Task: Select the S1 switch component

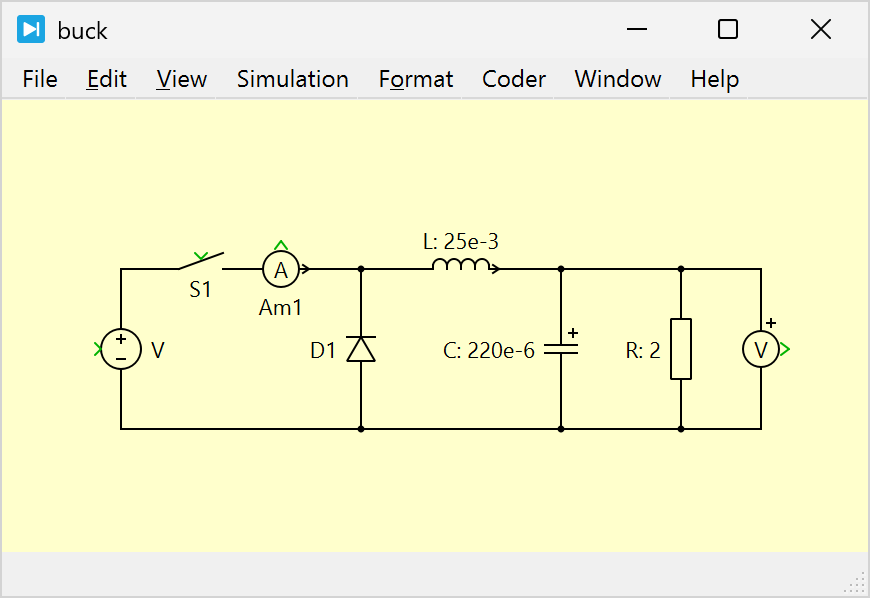Action: coord(201,264)
